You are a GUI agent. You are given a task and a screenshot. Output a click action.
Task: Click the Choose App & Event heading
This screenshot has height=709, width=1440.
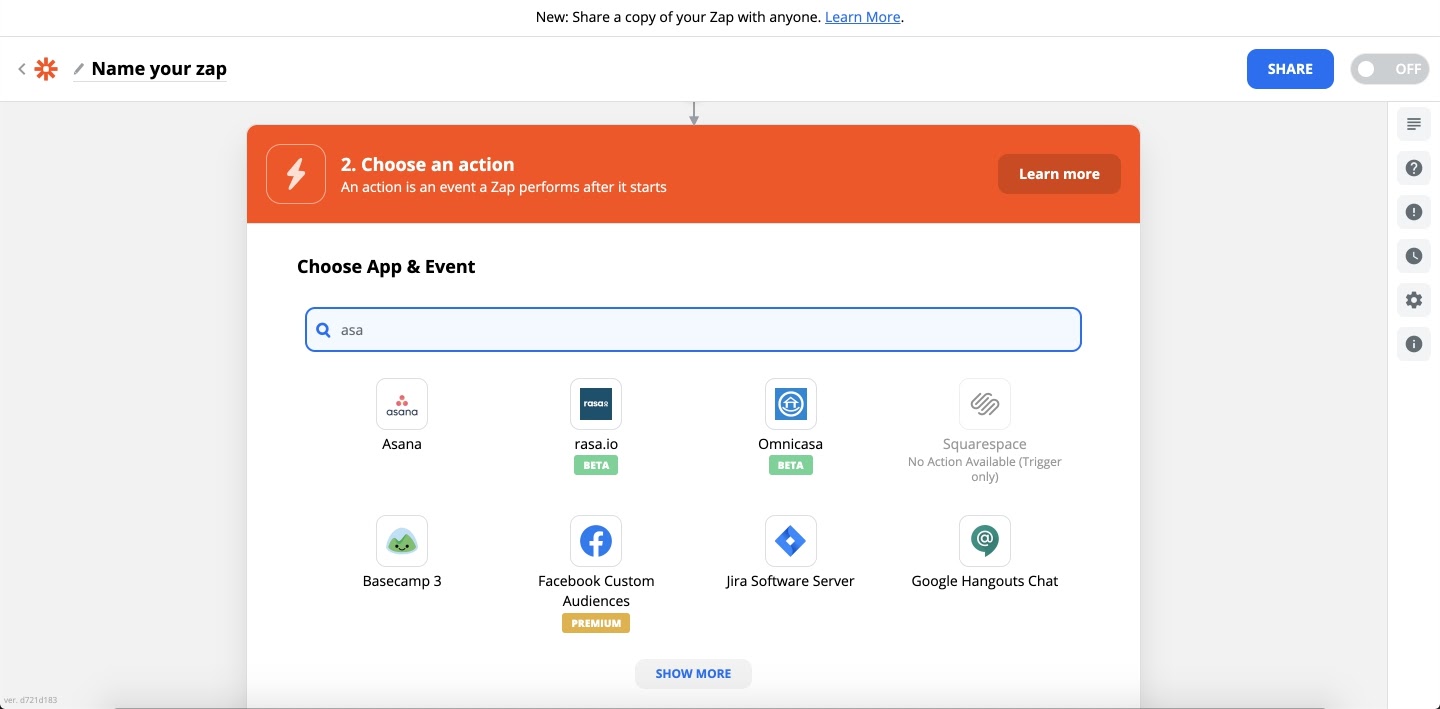tap(386, 267)
